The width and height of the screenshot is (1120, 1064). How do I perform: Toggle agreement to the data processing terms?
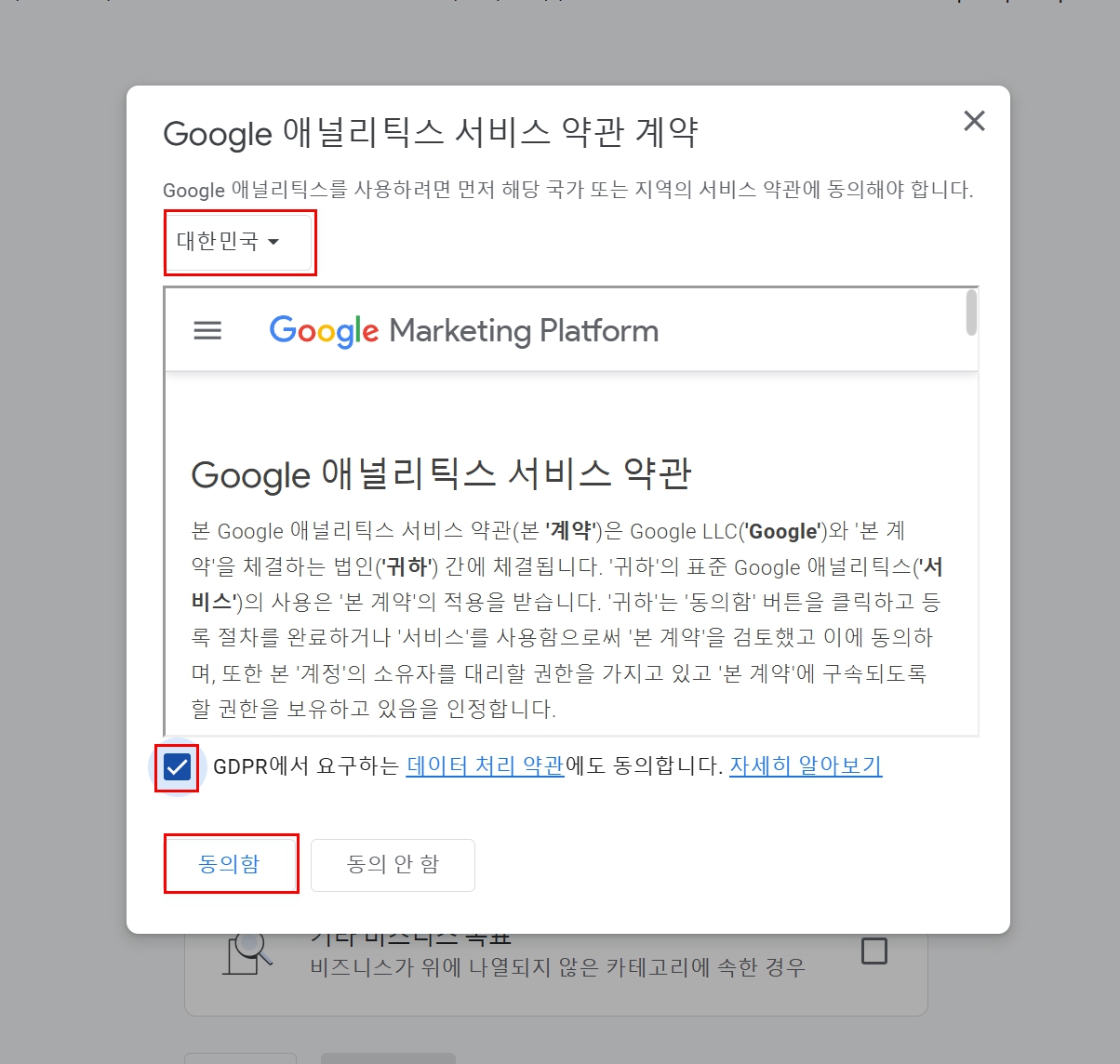pos(175,765)
